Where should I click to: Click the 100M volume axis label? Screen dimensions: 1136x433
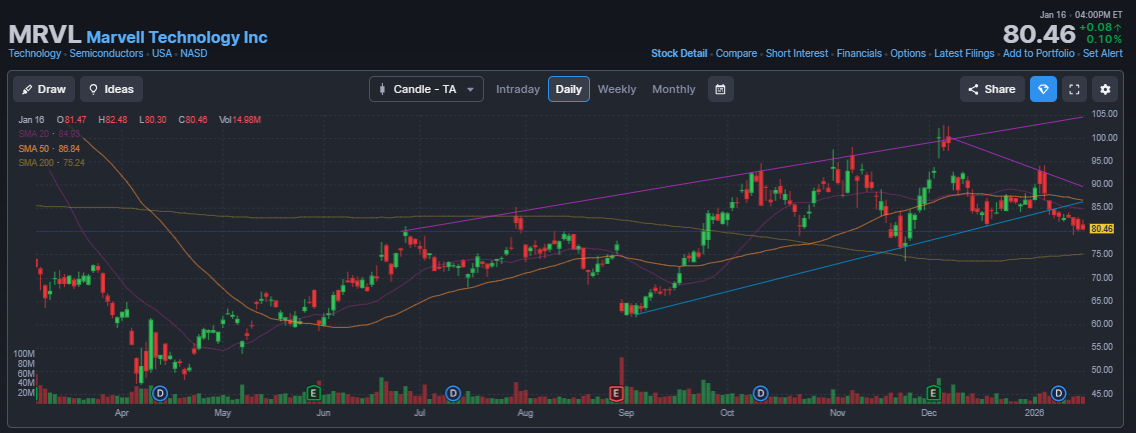point(25,353)
